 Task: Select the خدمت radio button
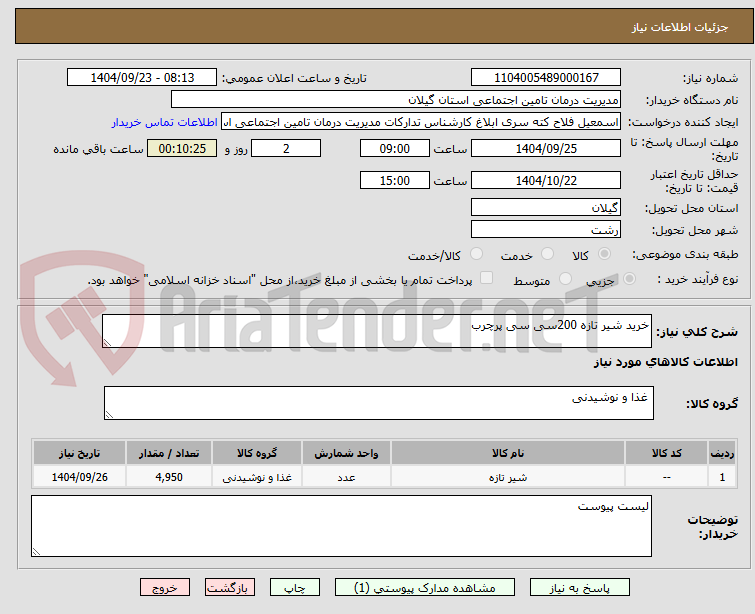pyautogui.click(x=547, y=254)
